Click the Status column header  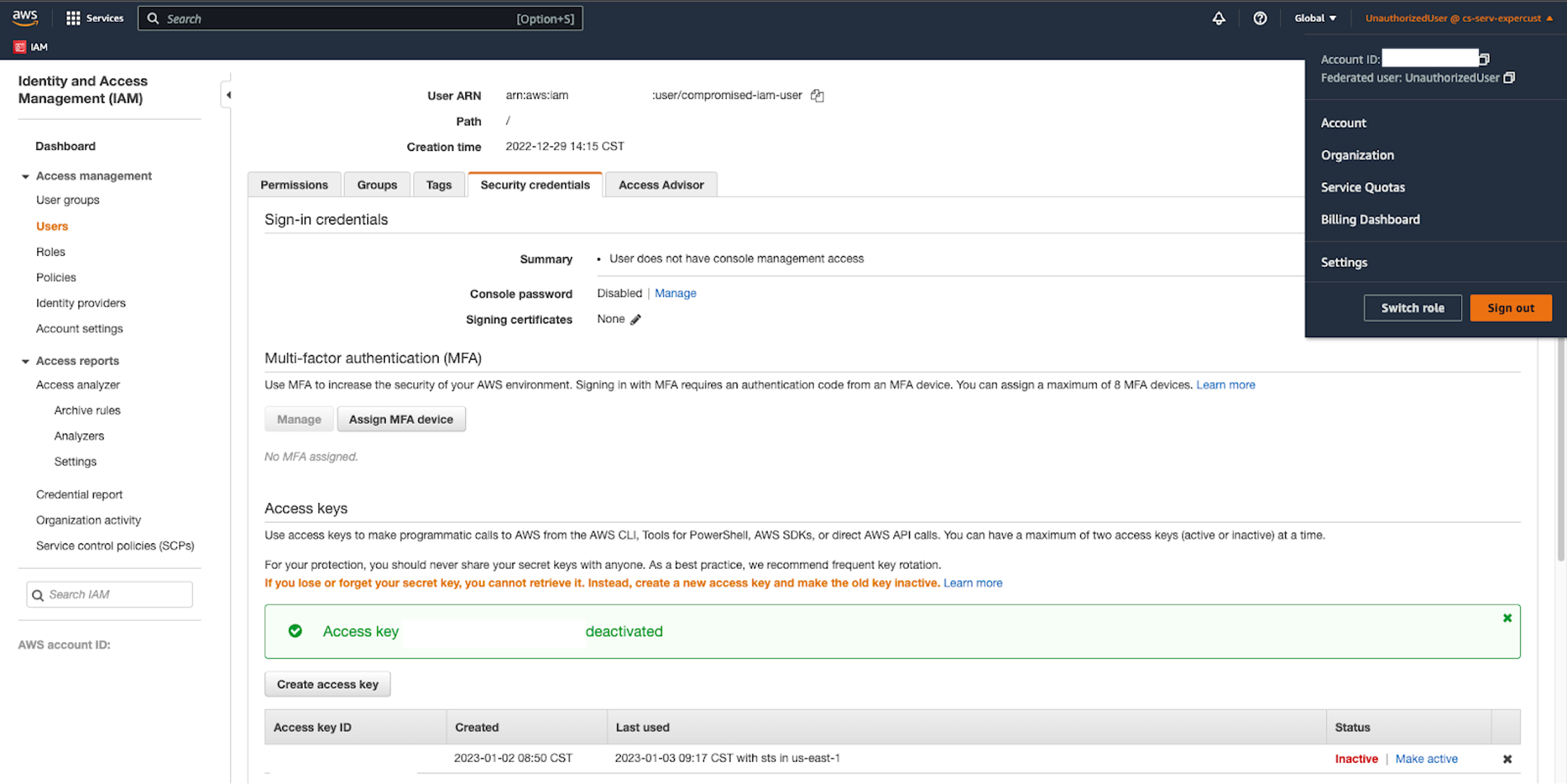[1409, 728]
